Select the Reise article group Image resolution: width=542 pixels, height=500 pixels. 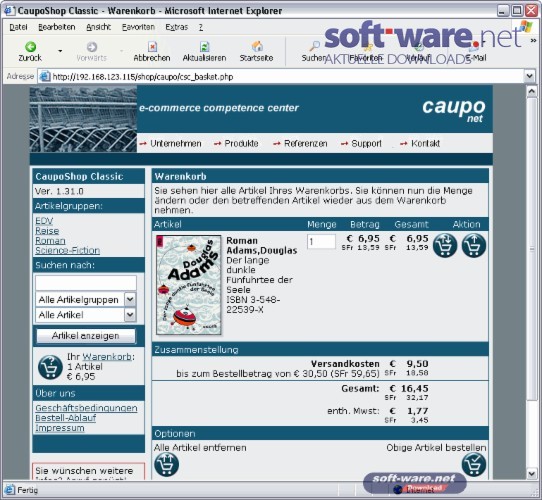point(47,231)
